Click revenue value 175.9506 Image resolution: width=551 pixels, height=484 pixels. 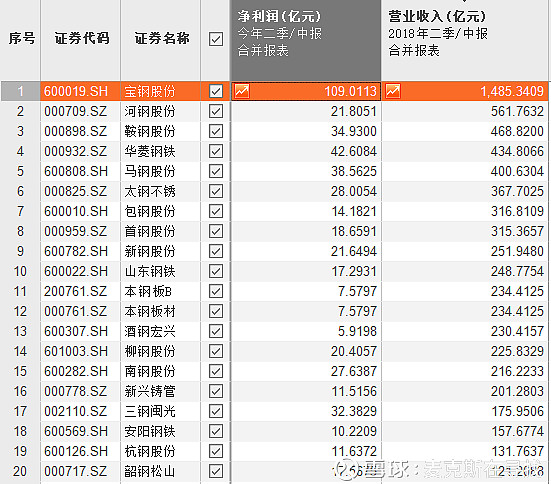point(517,411)
